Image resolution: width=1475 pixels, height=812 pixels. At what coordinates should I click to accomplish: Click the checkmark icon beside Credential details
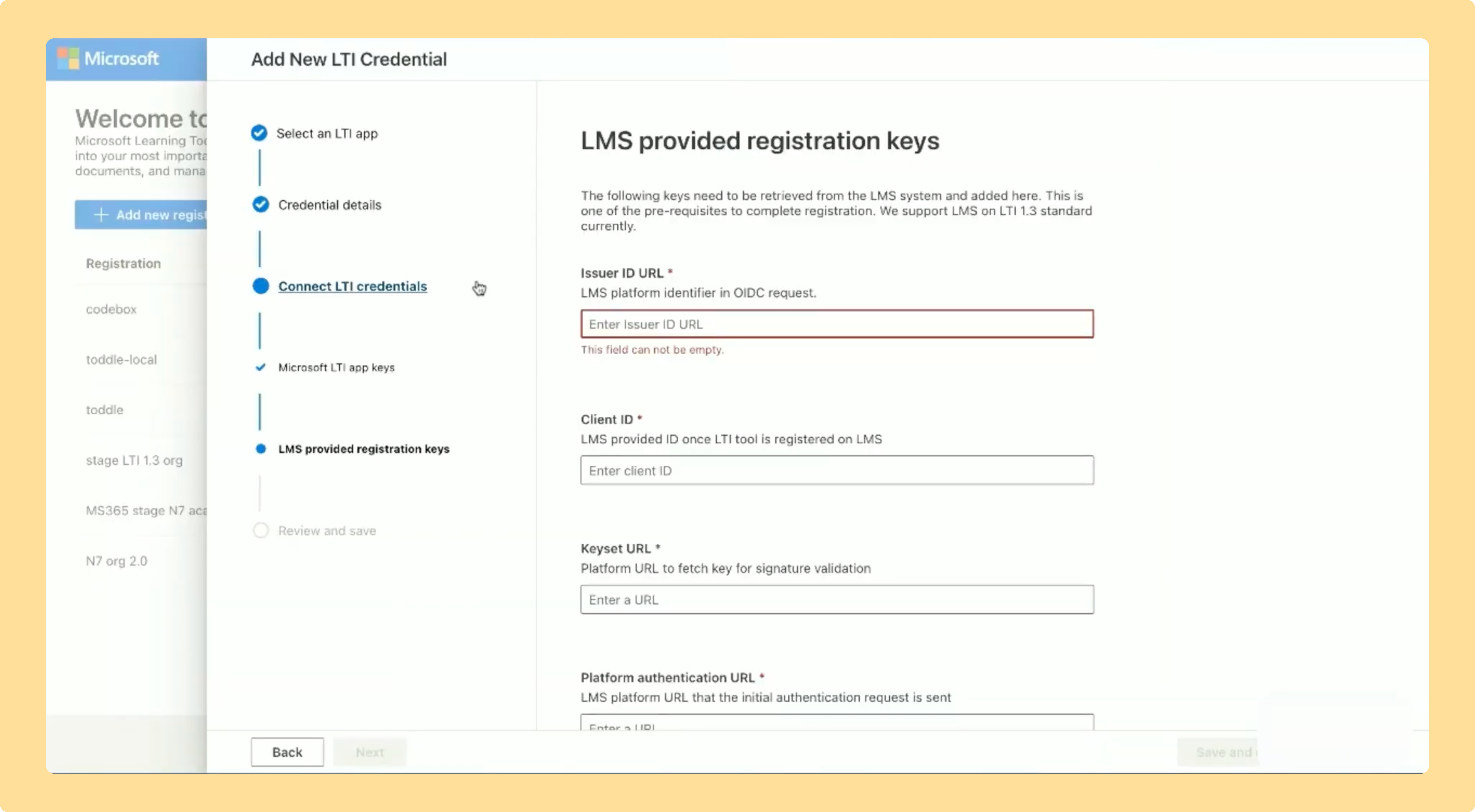pos(260,204)
